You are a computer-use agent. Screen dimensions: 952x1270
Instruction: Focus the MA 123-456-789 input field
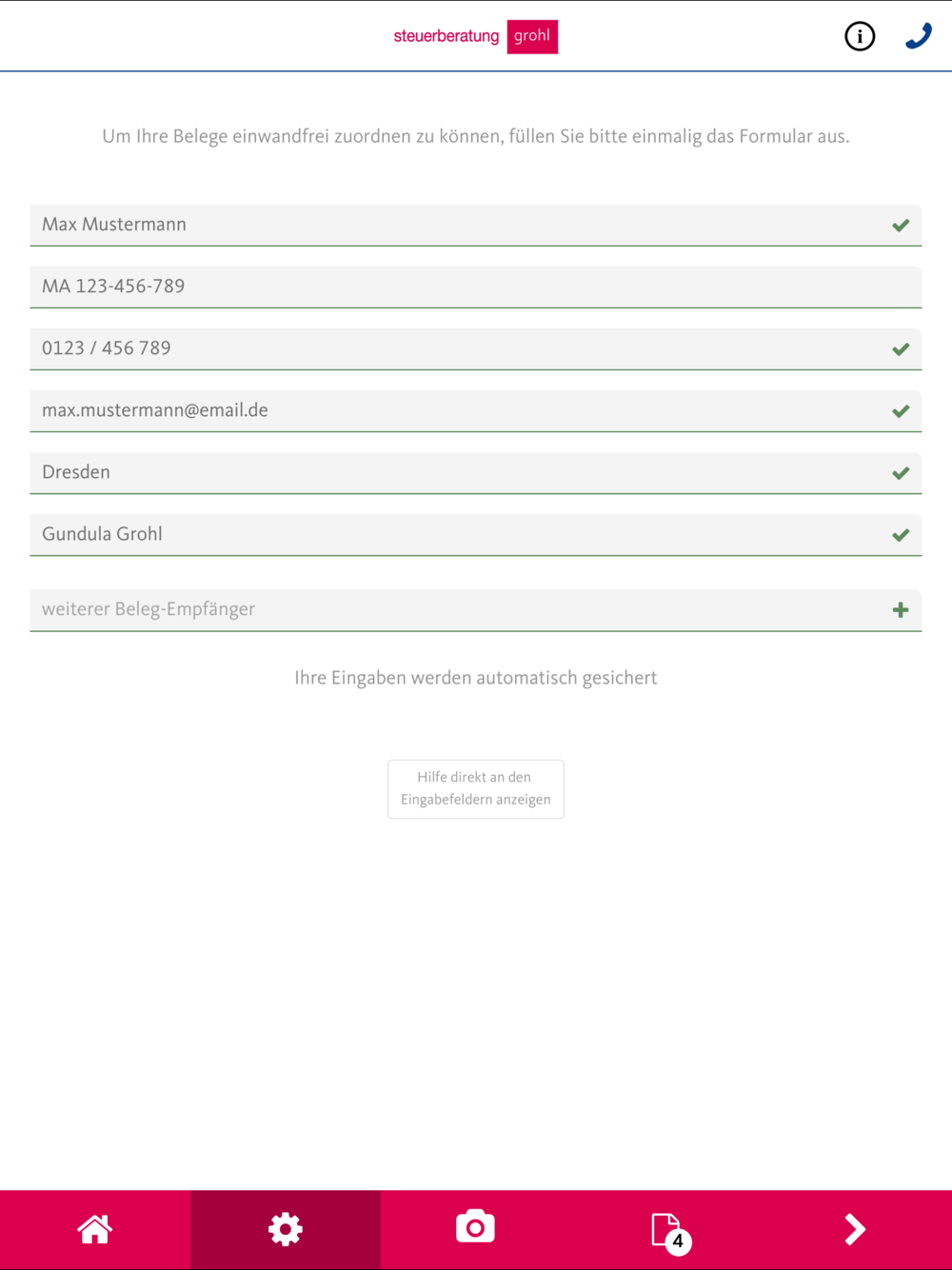coord(476,287)
